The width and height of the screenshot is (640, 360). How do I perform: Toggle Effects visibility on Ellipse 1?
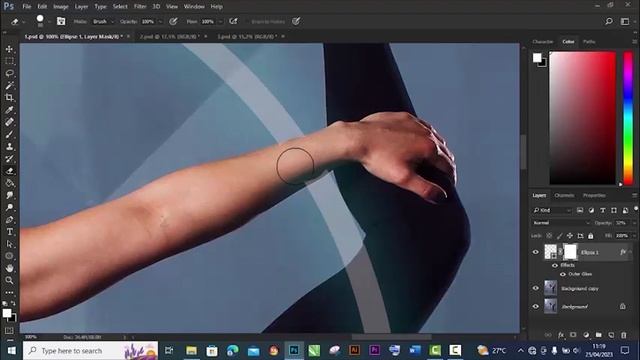[555, 265]
